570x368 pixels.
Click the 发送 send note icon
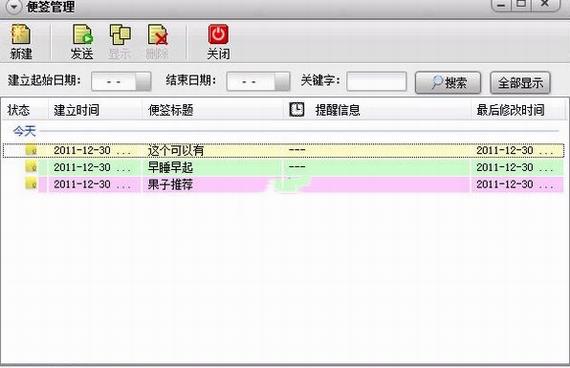click(x=83, y=34)
